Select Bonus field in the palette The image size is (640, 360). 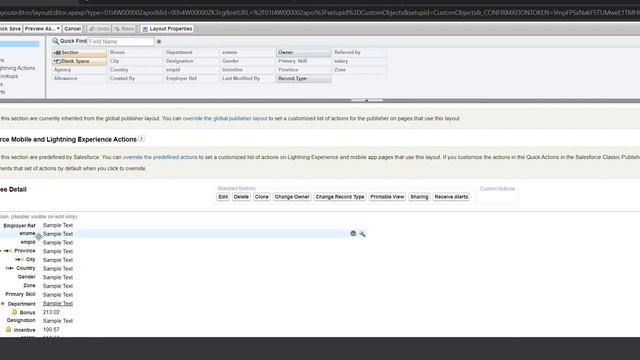click(x=135, y=53)
